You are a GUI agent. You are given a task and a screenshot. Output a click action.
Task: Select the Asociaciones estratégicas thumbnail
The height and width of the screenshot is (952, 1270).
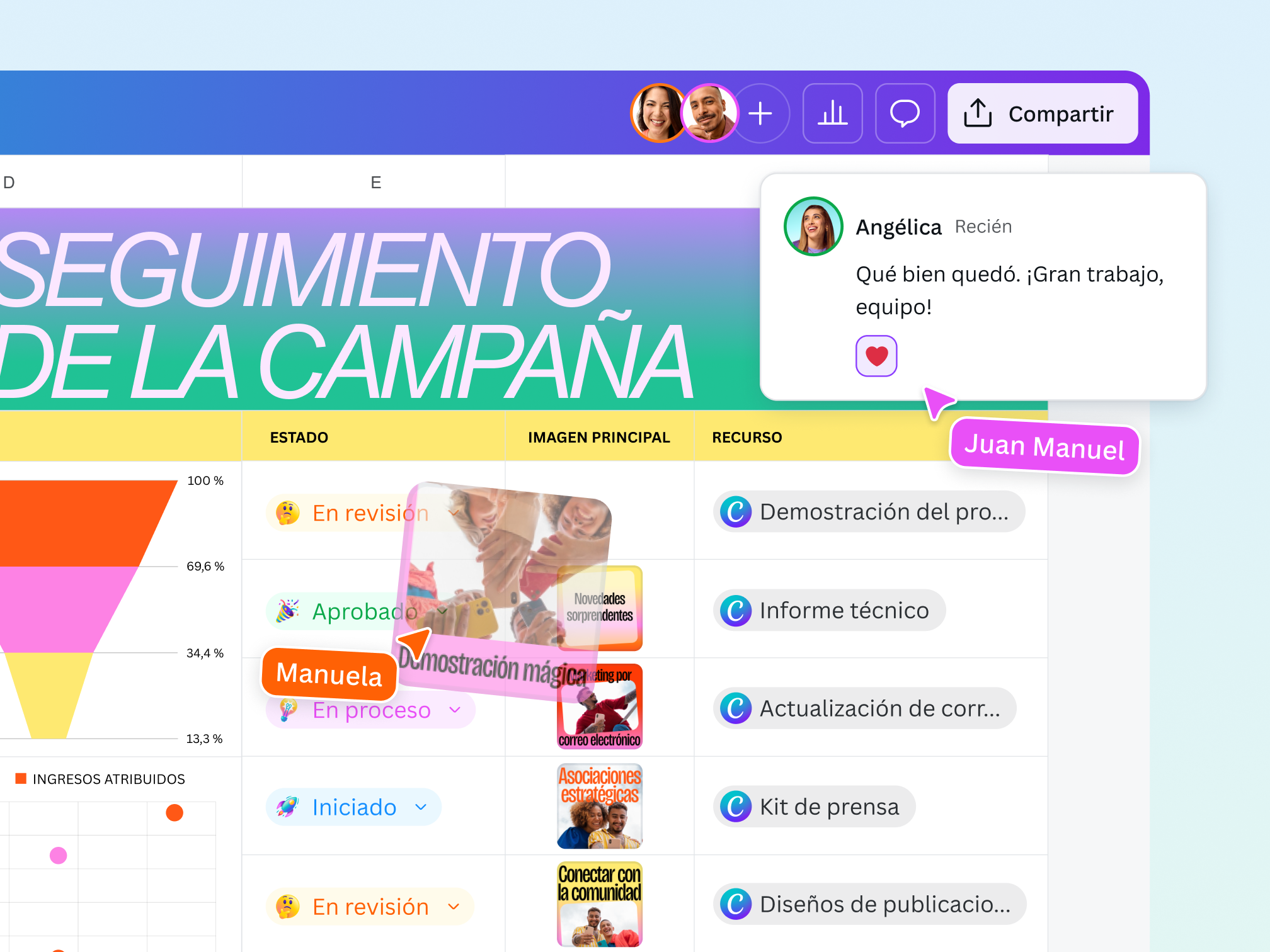(599, 807)
